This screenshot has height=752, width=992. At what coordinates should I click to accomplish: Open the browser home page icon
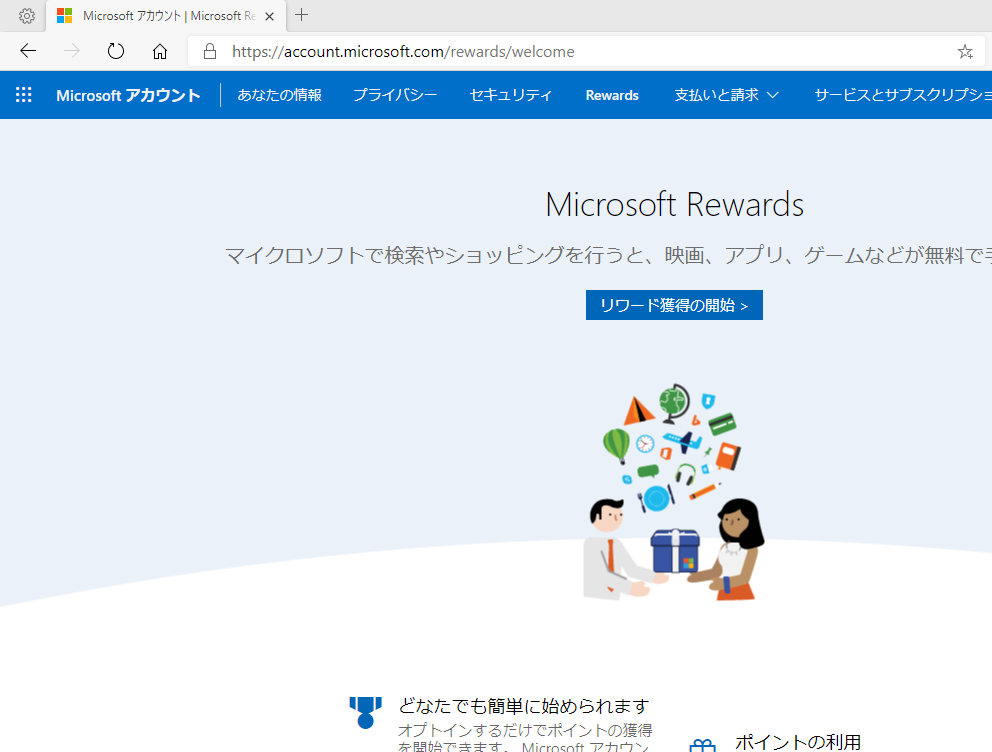pos(160,51)
